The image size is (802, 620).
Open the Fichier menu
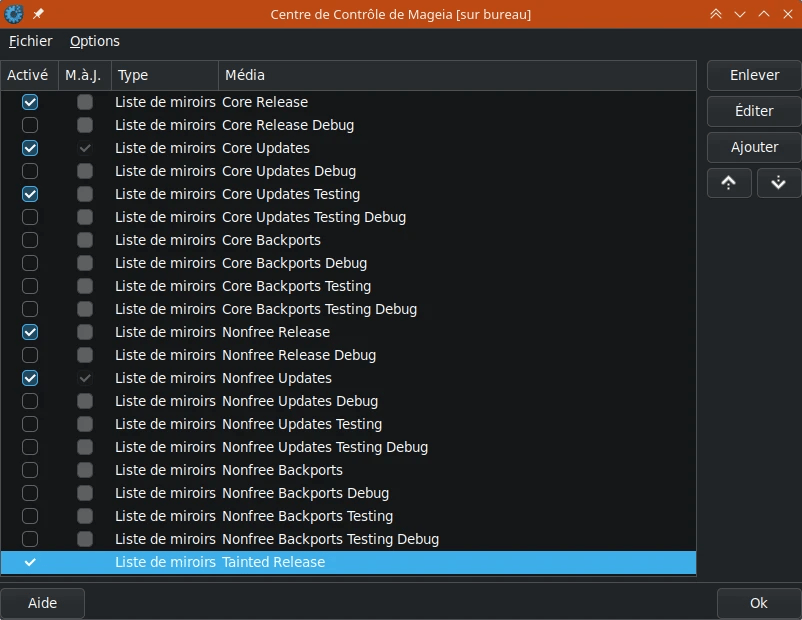(x=31, y=41)
